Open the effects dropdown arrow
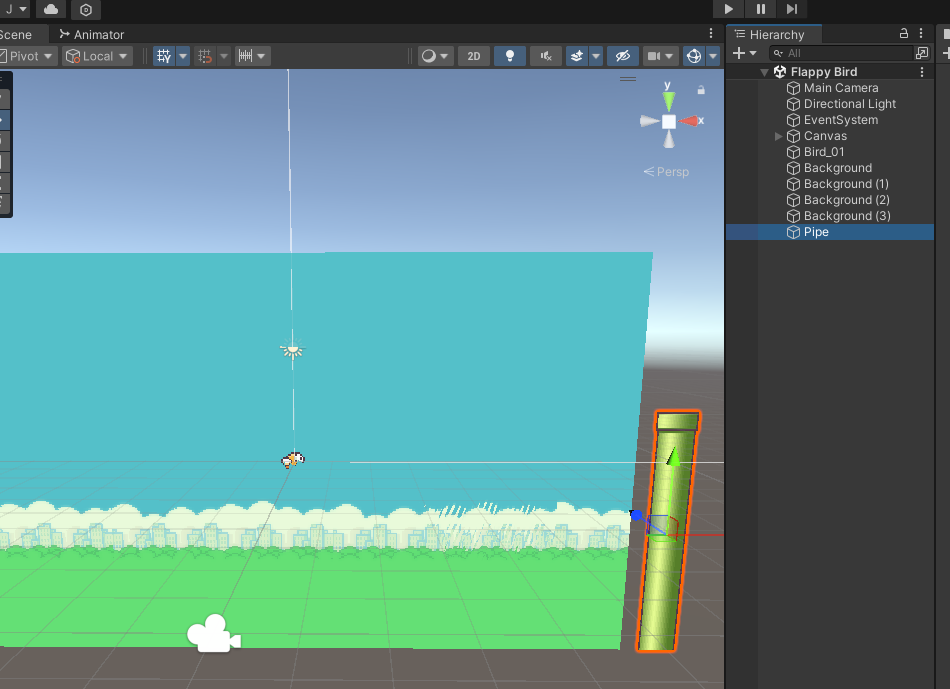The width and height of the screenshot is (950, 689). coord(596,56)
